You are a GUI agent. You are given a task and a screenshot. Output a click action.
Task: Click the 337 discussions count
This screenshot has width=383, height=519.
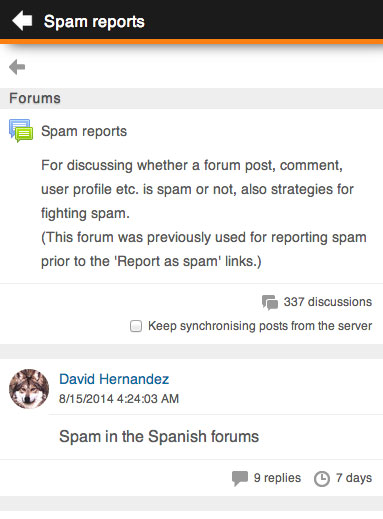tap(328, 302)
